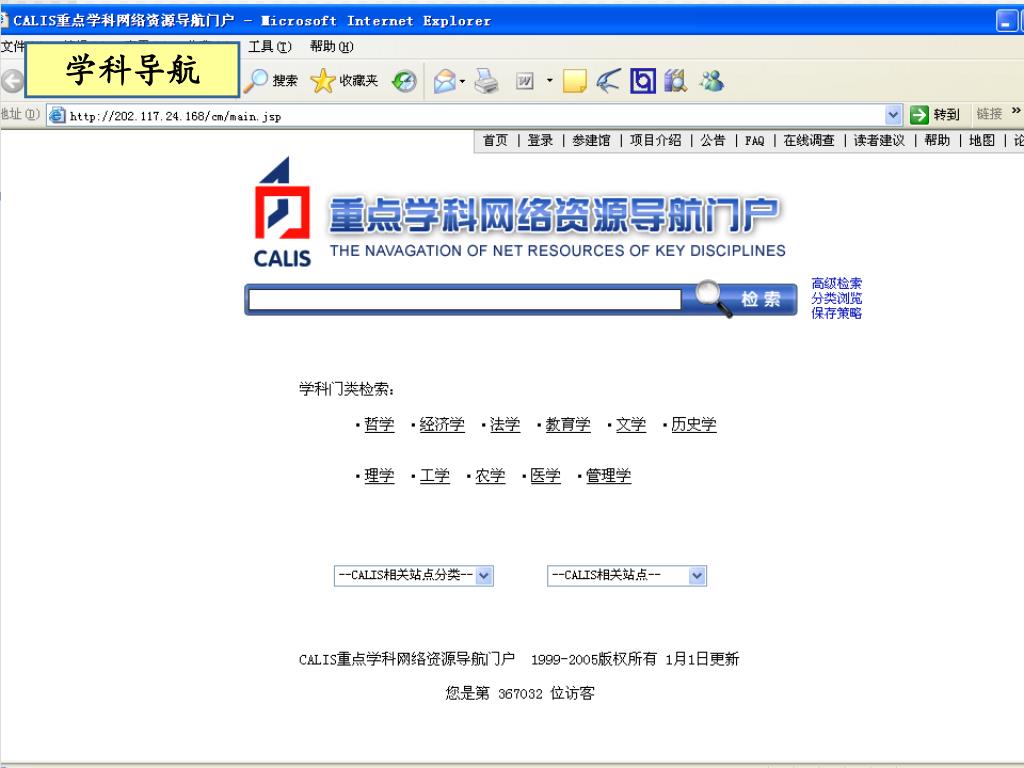
Task: Open the address bar dropdown arrow
Action: pos(893,116)
